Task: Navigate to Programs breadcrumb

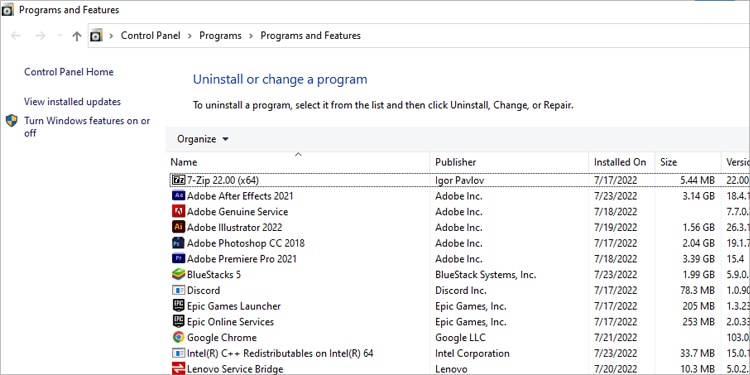Action: click(221, 35)
